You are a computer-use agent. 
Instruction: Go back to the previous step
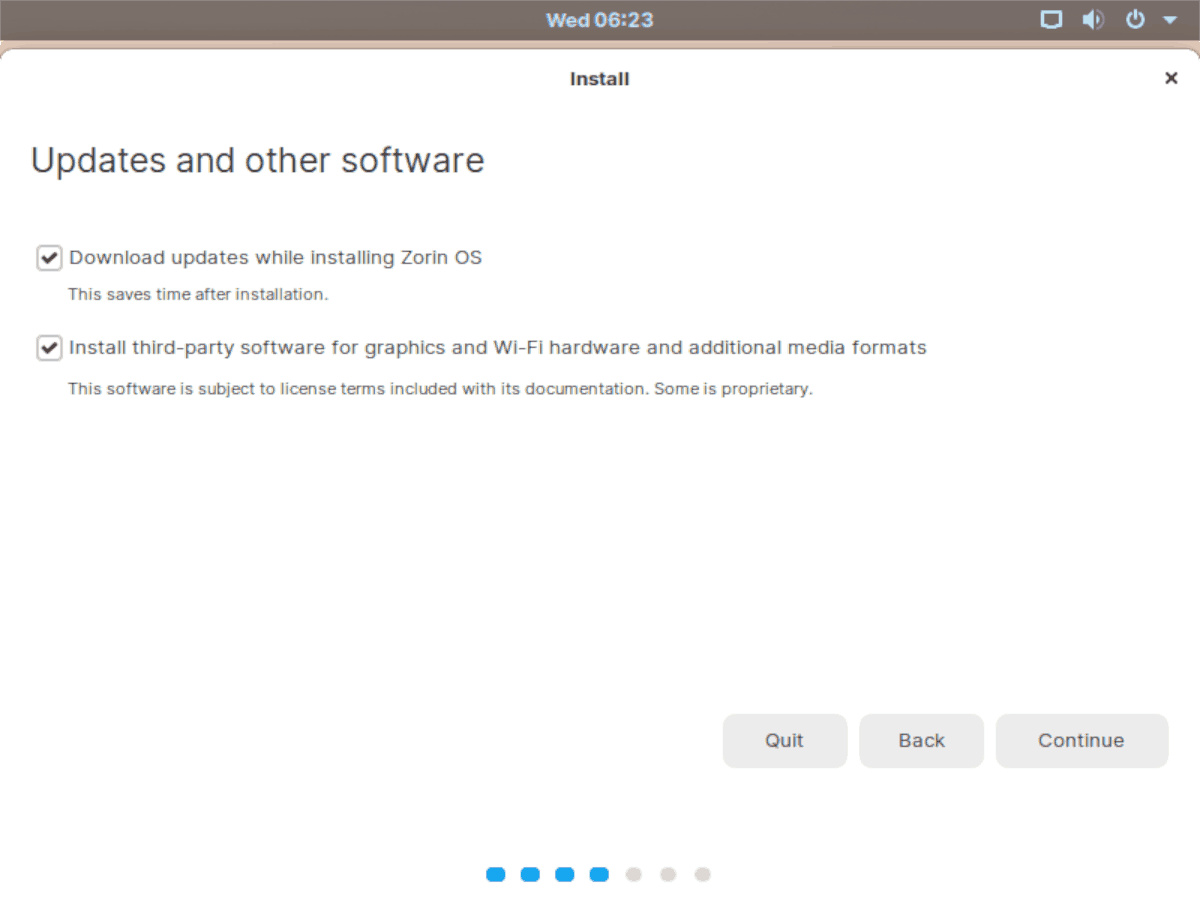[x=921, y=741]
